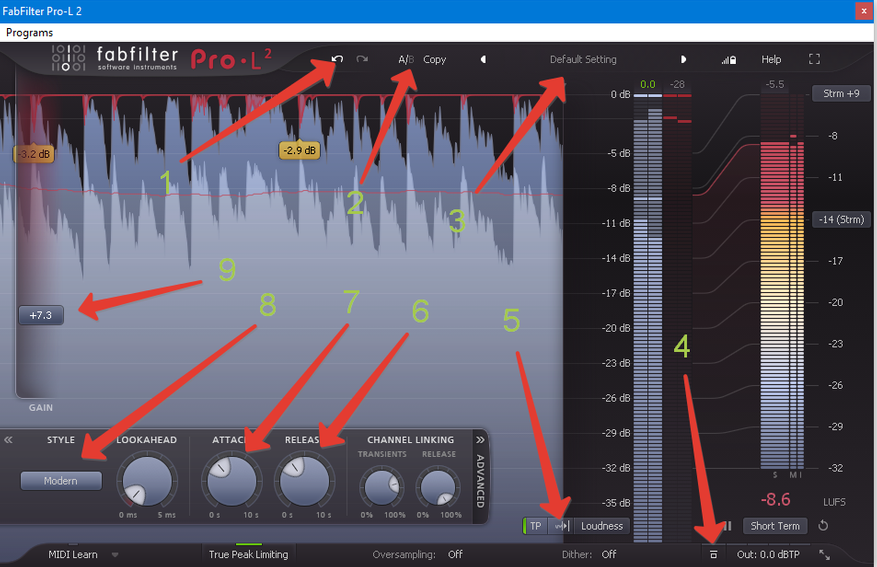Open the Help menu
This screenshot has height=567, width=877.
click(x=771, y=59)
